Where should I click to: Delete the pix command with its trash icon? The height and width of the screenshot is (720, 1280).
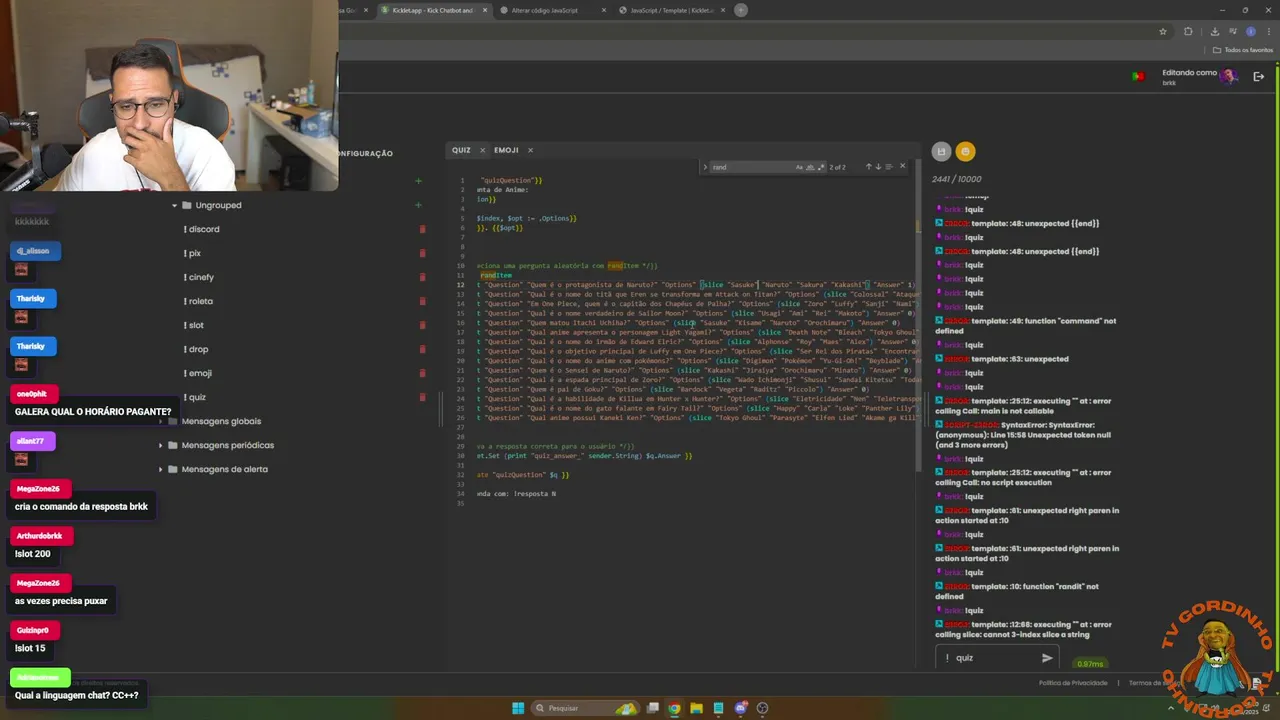tap(422, 253)
